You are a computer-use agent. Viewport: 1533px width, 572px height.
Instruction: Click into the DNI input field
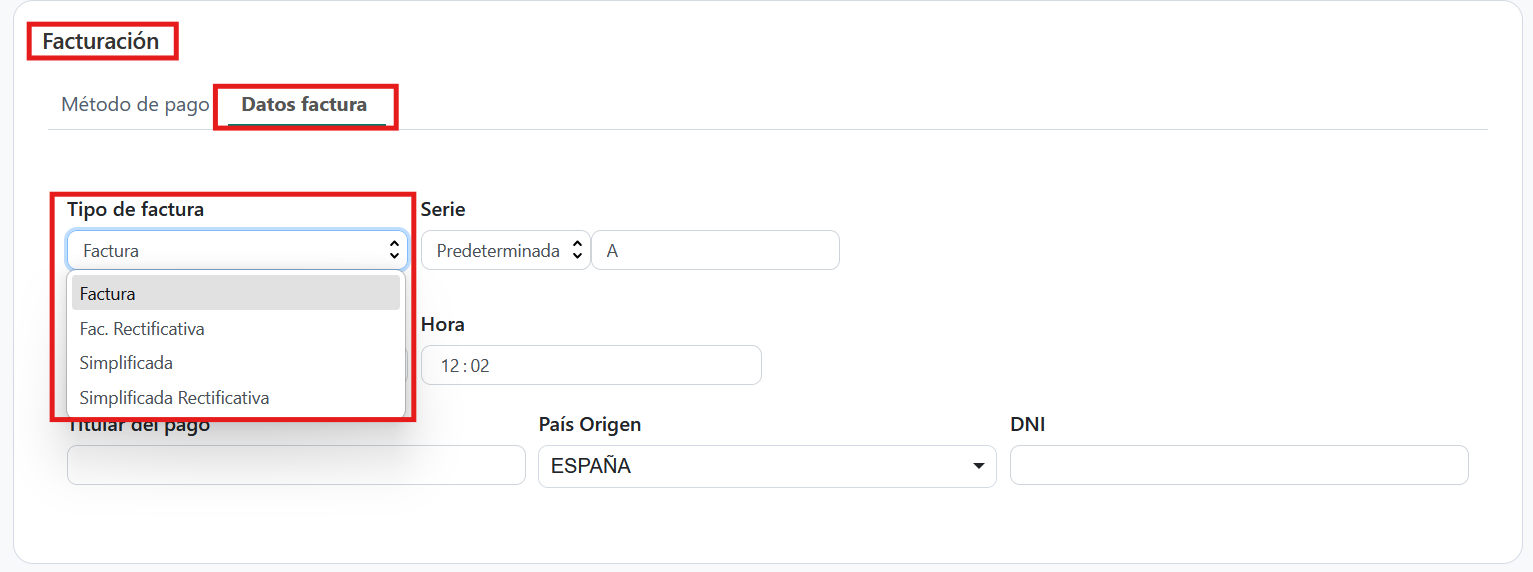tap(1238, 466)
